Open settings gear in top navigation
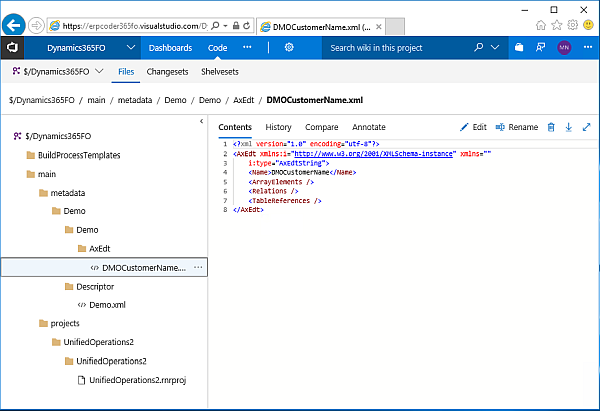The width and height of the screenshot is (600, 411). click(288, 47)
